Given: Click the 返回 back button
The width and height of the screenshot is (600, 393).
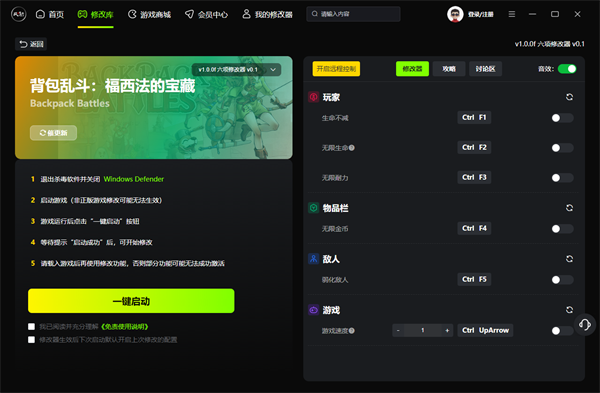Looking at the screenshot, I should pos(31,44).
